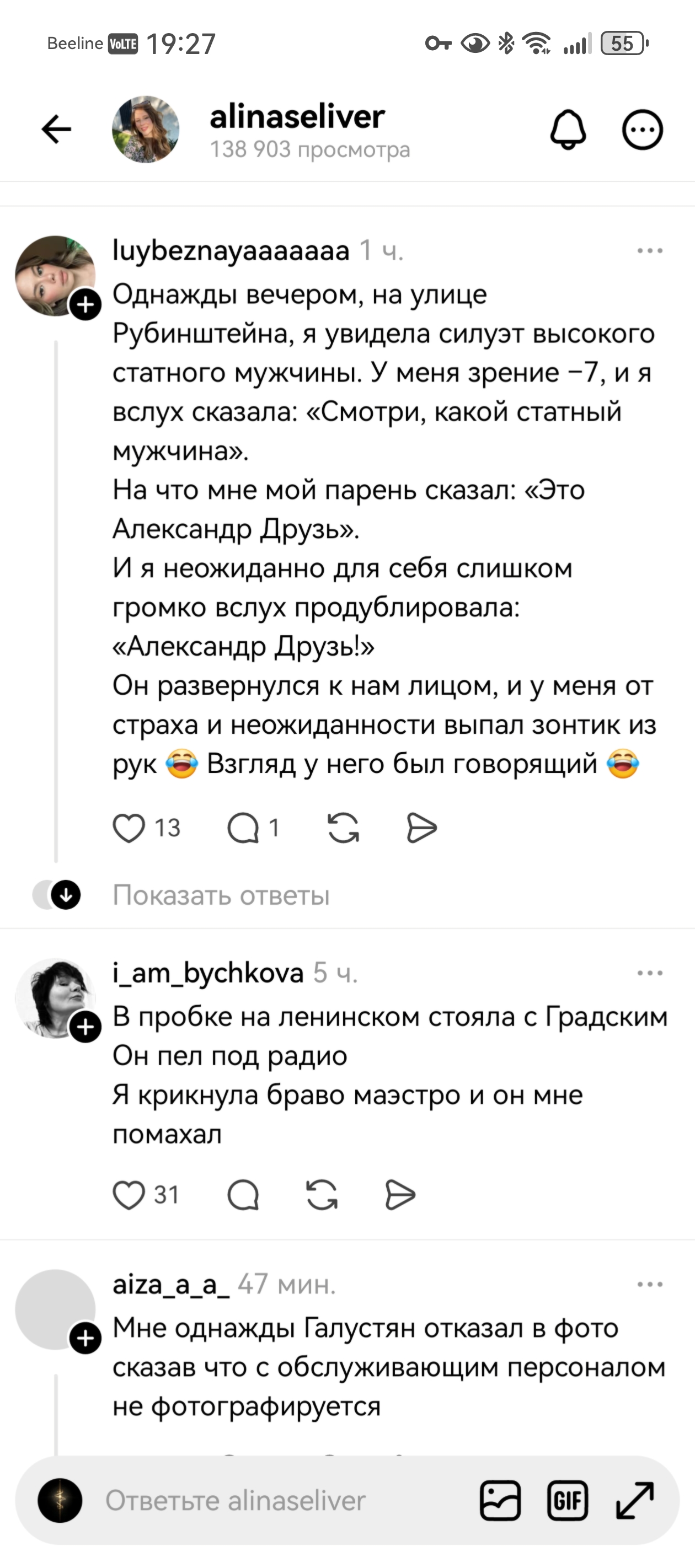Attach an image from the gallery icon

[x=500, y=1499]
